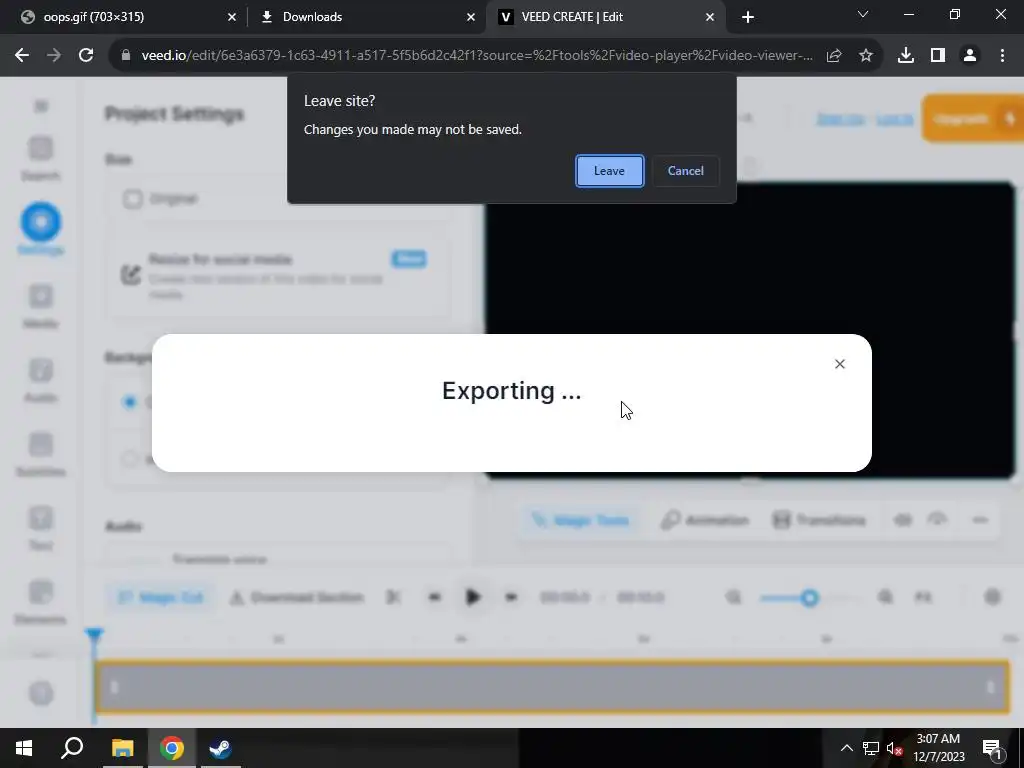Select the video clip on the timeline
This screenshot has width=1024, height=768.
click(x=552, y=686)
